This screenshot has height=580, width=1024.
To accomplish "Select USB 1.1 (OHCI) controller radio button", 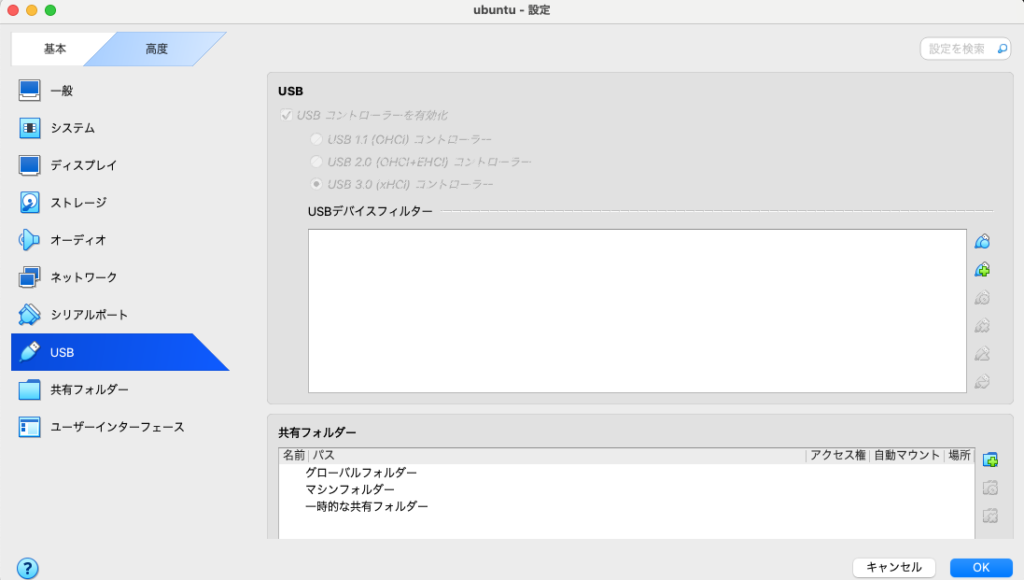I will coord(317,139).
